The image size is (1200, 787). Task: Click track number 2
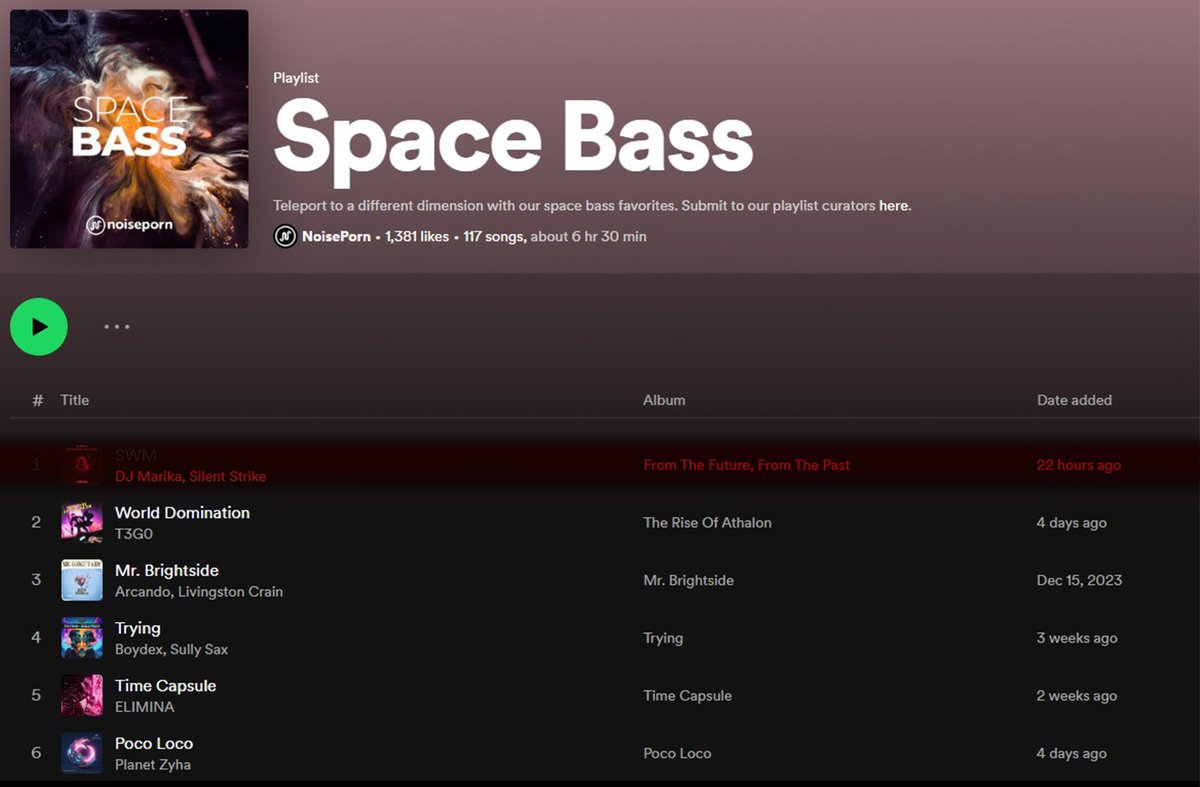pyautogui.click(x=36, y=523)
